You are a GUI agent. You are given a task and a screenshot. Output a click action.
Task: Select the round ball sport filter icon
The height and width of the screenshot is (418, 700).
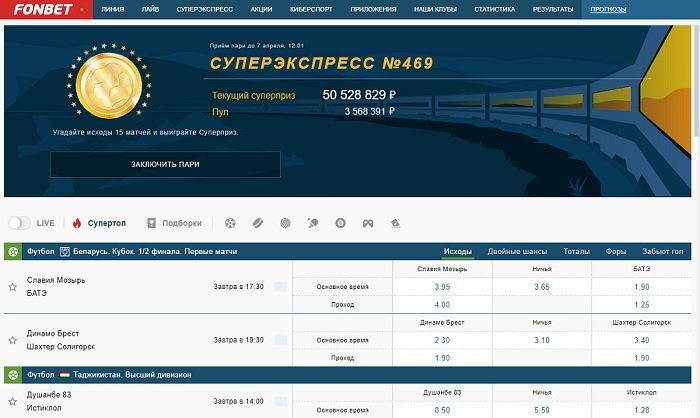340,223
